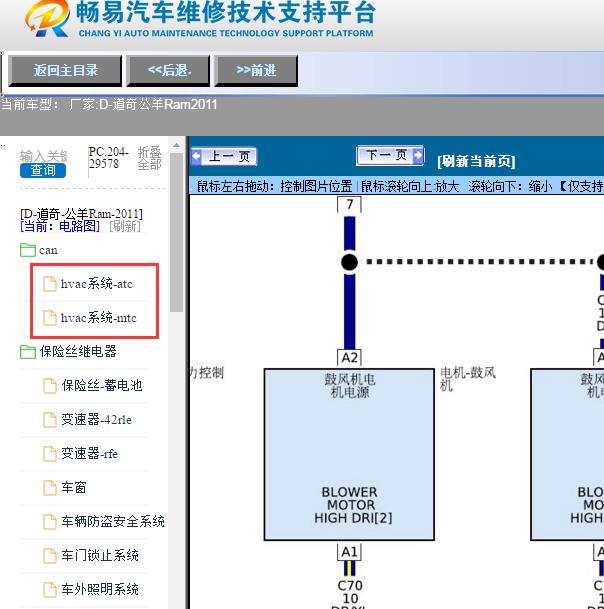Click 刷新当前页 refresh link
Viewport: 604px width, 609px height.
(476, 161)
